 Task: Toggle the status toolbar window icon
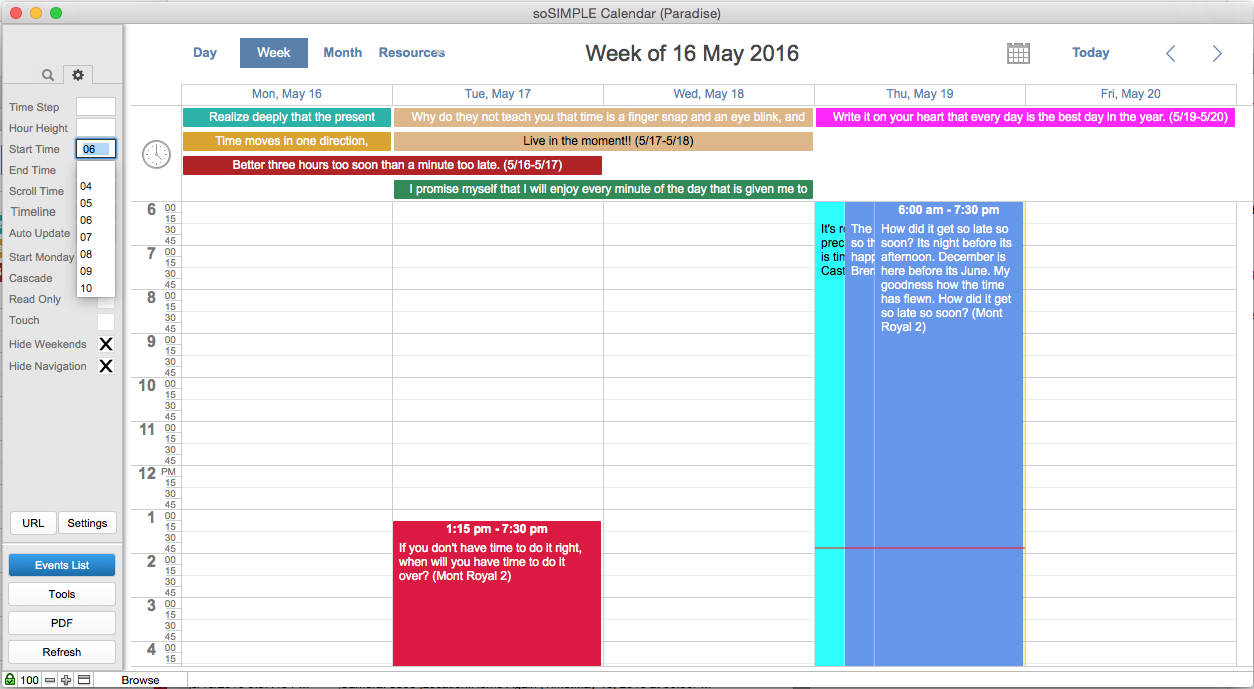pyautogui.click(x=84, y=680)
